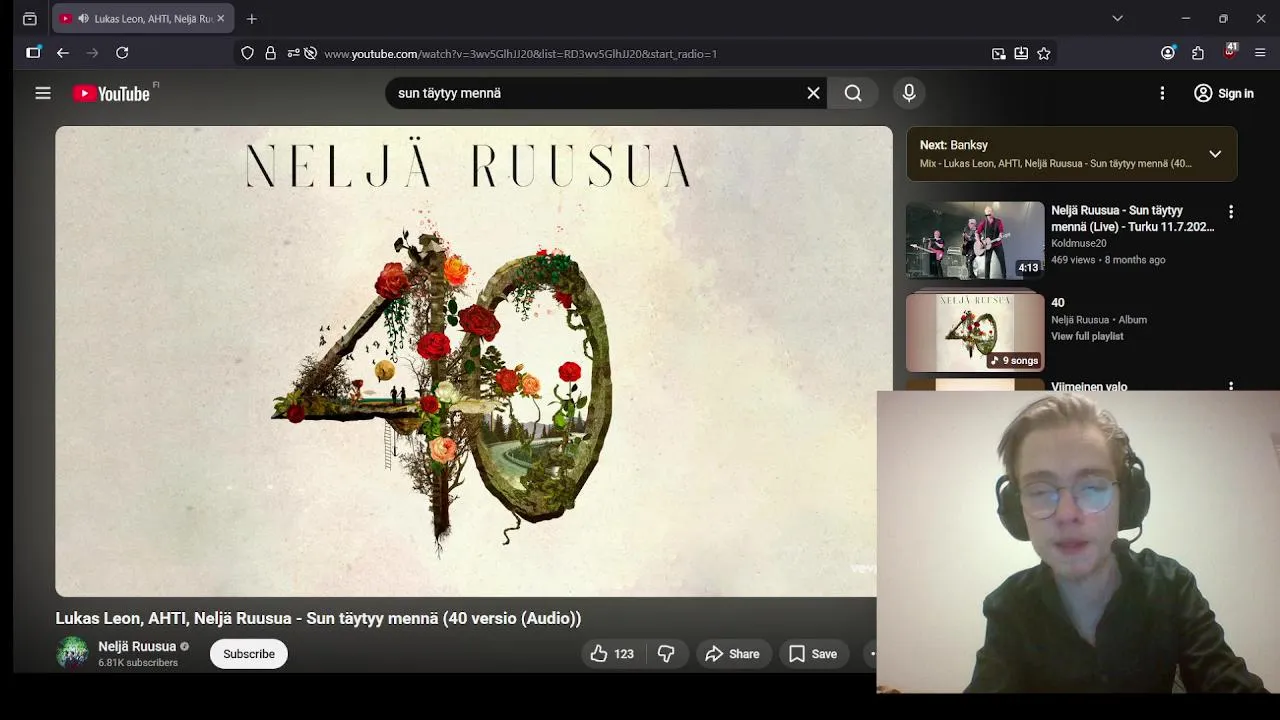
Task: Open a new browser tab
Action: pos(252,18)
